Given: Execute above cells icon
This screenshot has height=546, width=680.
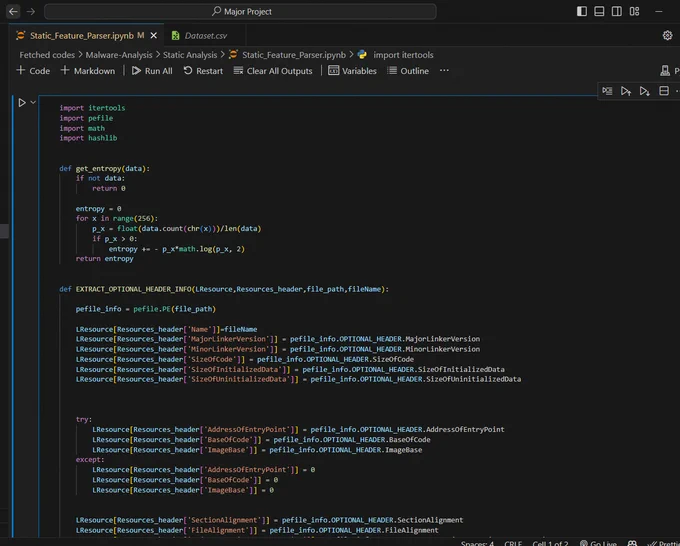Looking at the screenshot, I should click(x=625, y=91).
